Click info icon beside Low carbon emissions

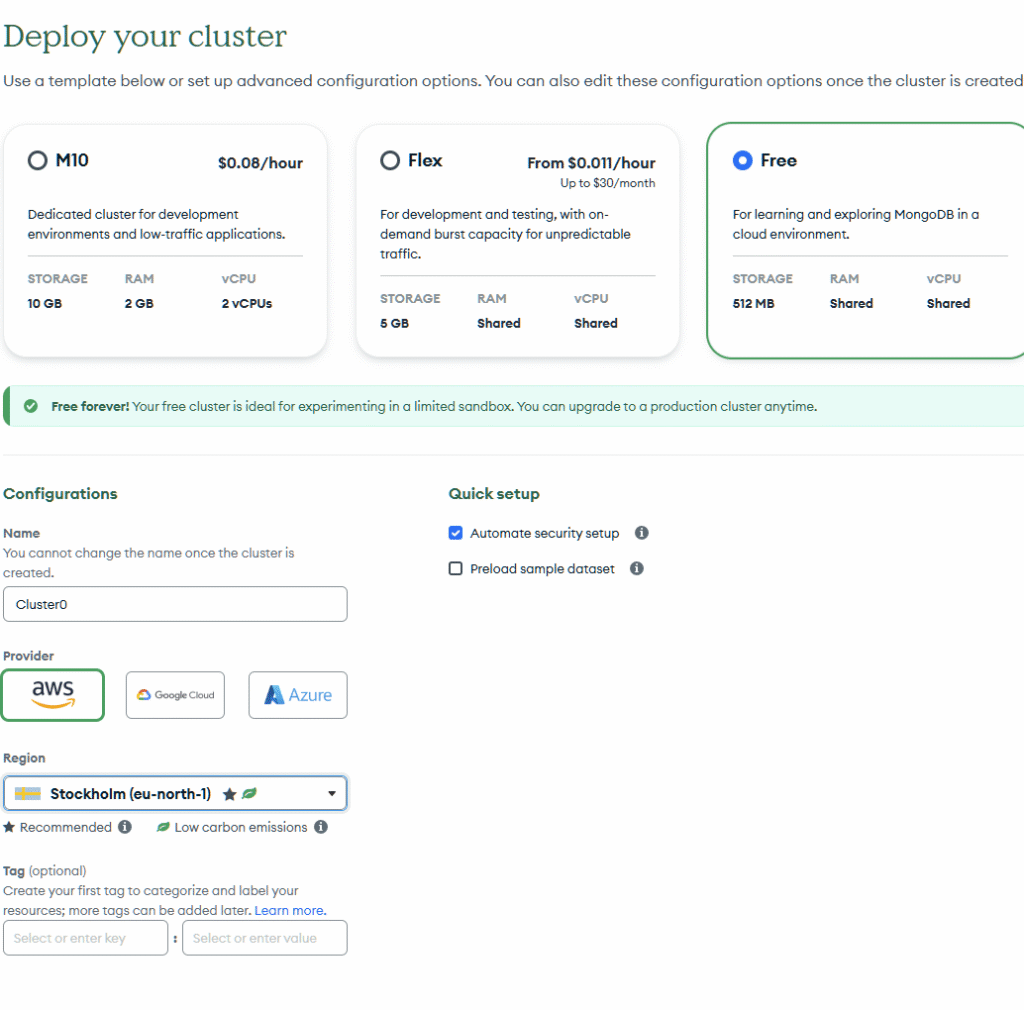321,827
